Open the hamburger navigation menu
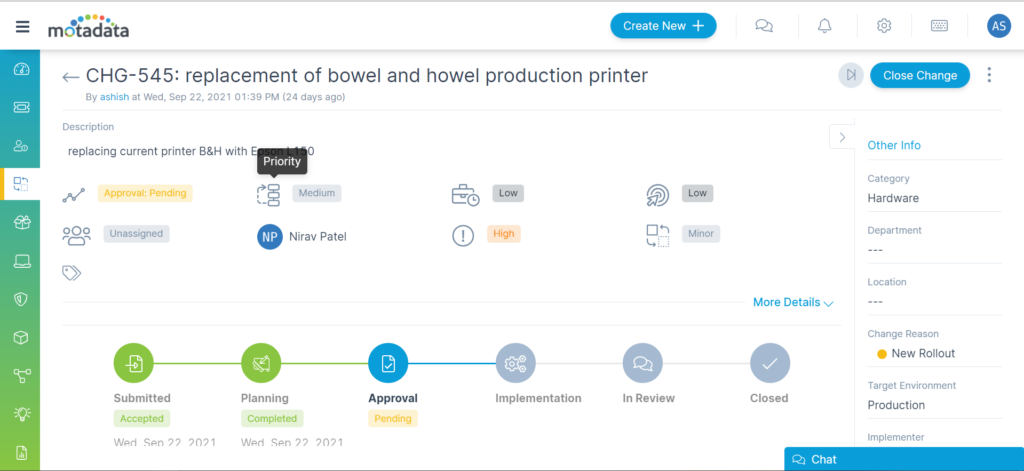Screen dimensions: 1024x471 point(22,26)
